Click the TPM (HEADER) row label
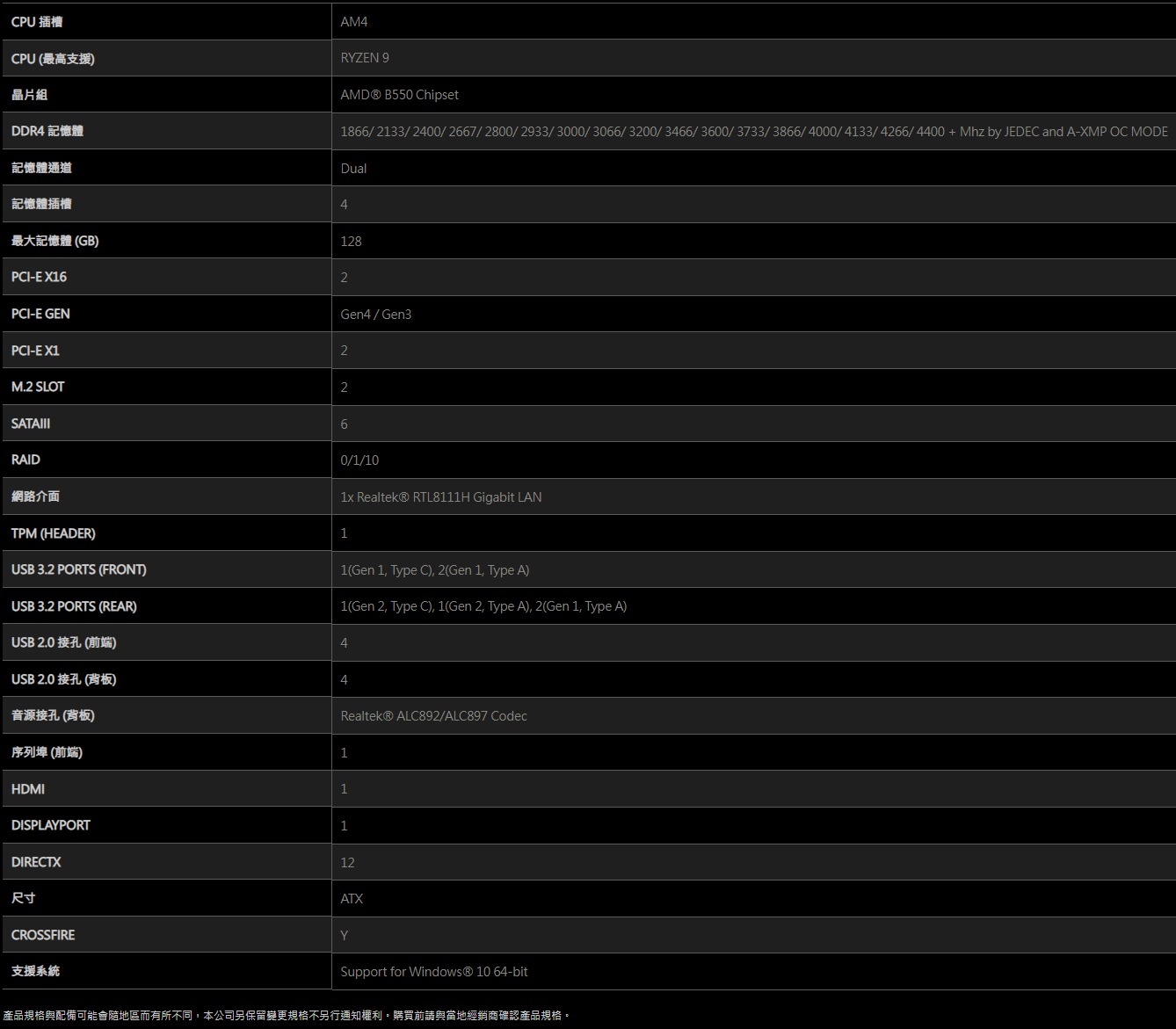Screen dimensions: 1176x1029 point(53,533)
